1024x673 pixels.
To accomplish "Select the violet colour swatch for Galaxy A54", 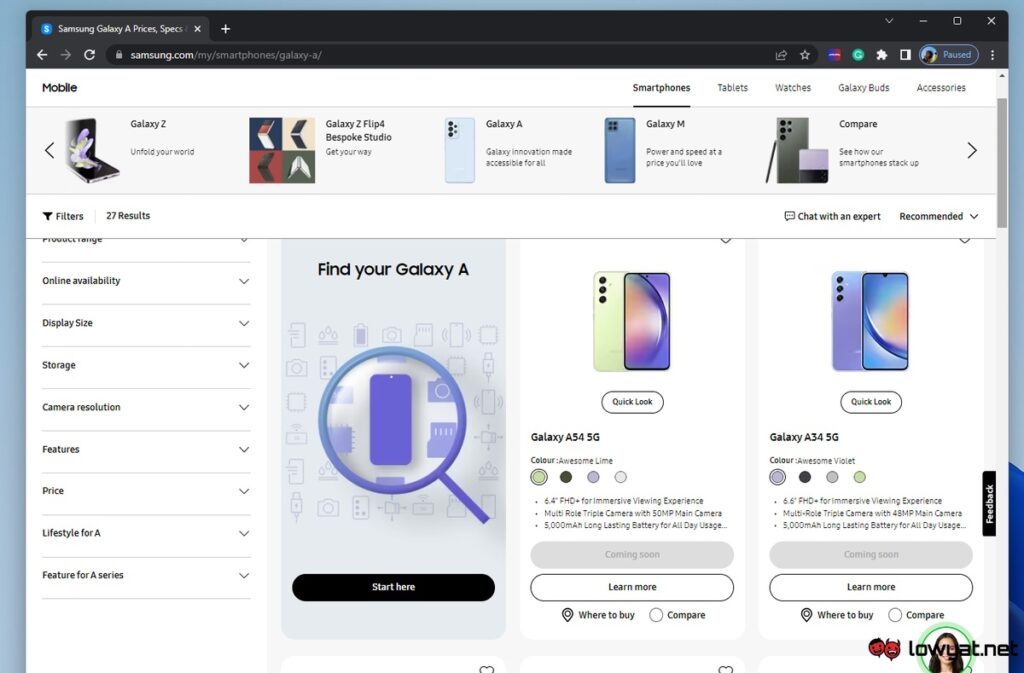I will [x=593, y=477].
